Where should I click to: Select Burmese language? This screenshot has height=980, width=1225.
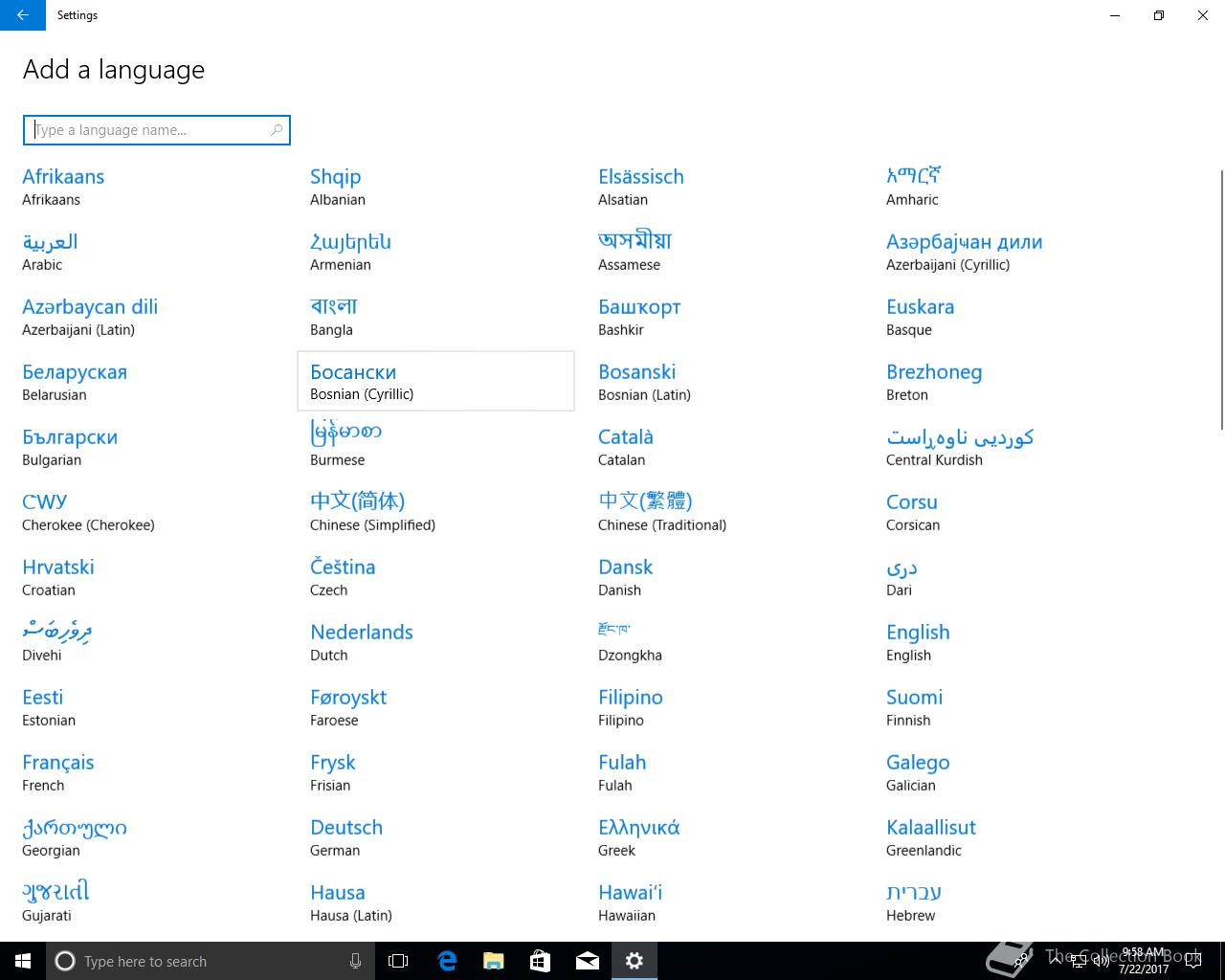[x=435, y=446]
